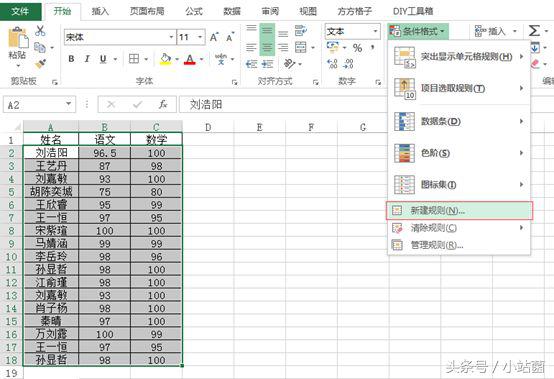Open 色阶 submenu
Image resolution: width=554 pixels, height=379 pixels.
point(459,153)
